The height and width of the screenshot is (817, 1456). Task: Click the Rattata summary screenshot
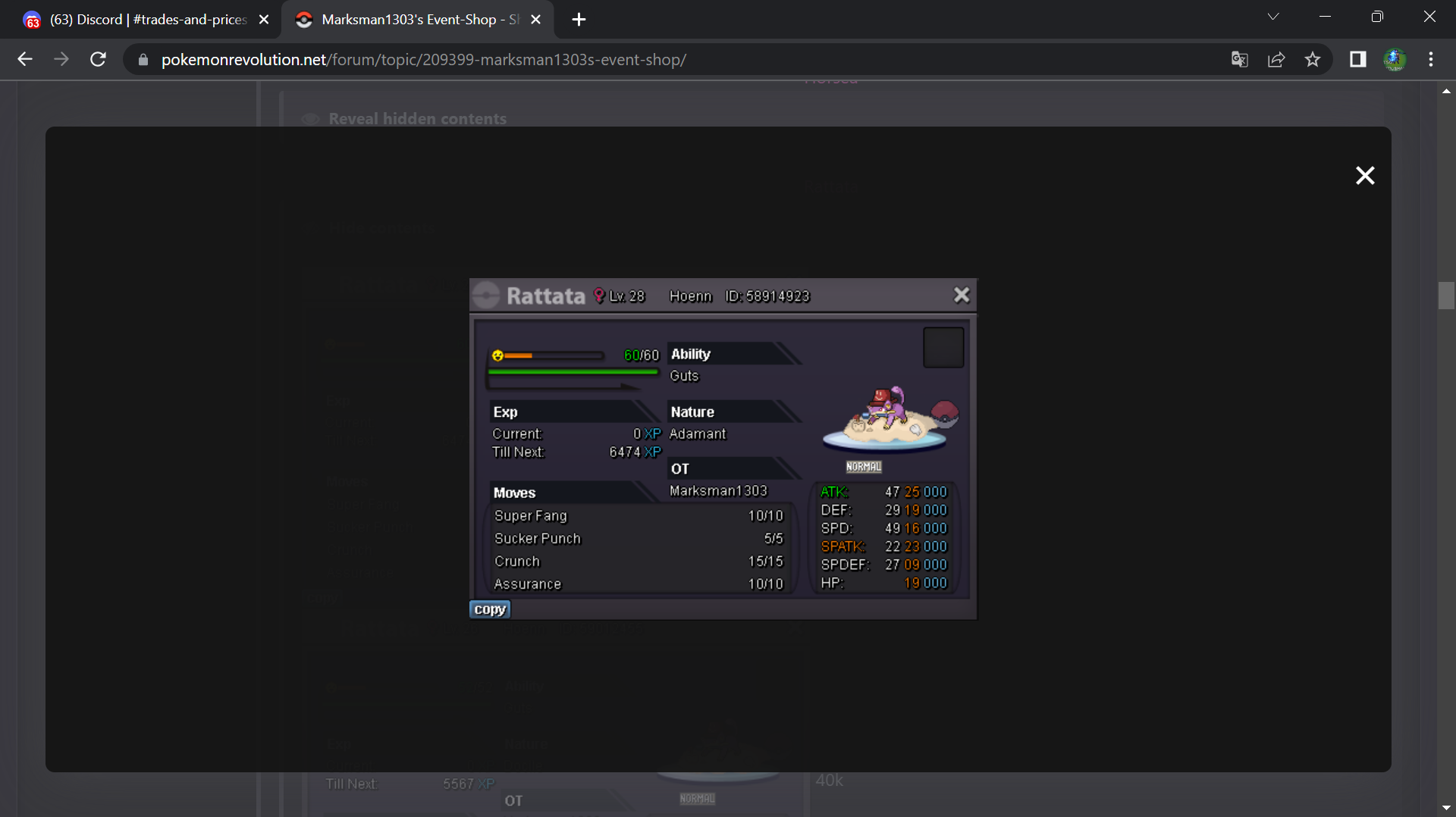tap(723, 449)
